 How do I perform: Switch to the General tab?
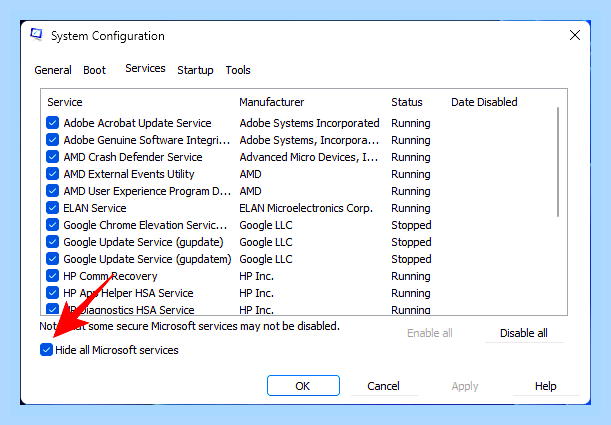coord(53,70)
